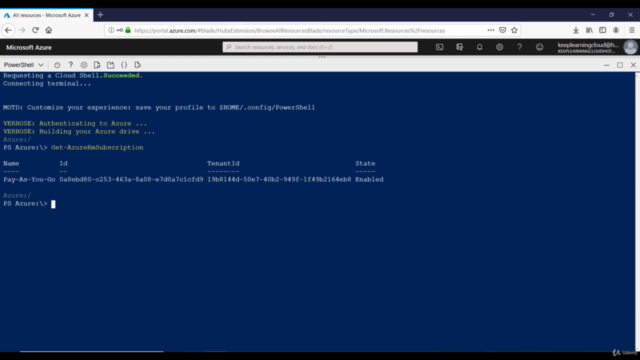Open Directory and subscription filter icon
The width and height of the screenshot is (640, 360).
460,47
